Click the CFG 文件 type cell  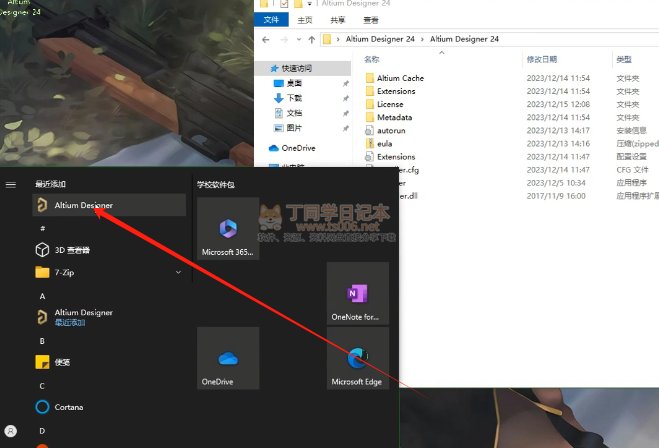pyautogui.click(x=632, y=170)
